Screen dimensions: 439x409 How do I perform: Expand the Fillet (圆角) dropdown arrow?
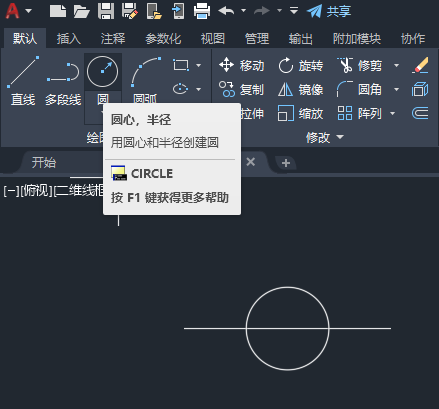(396, 89)
